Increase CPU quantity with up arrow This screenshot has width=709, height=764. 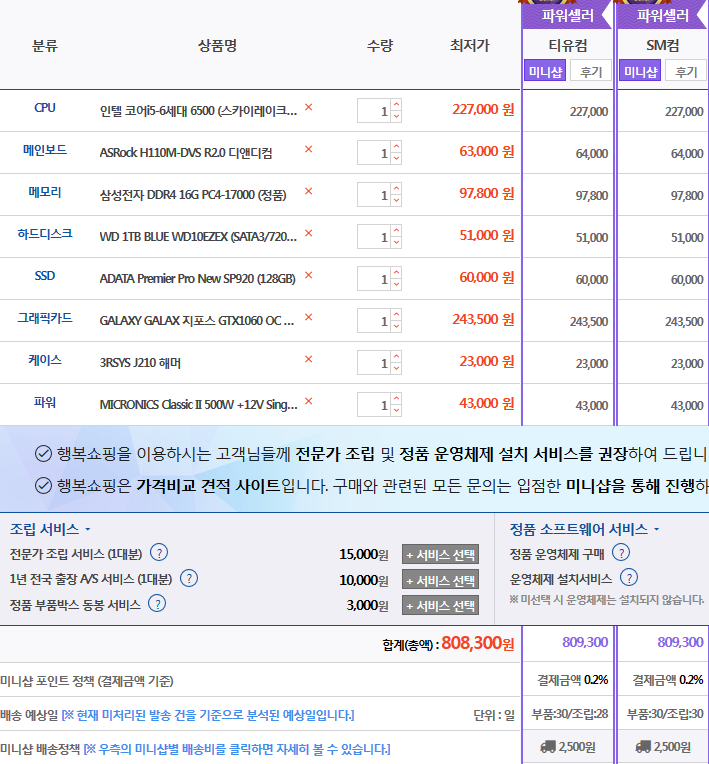pos(396,105)
